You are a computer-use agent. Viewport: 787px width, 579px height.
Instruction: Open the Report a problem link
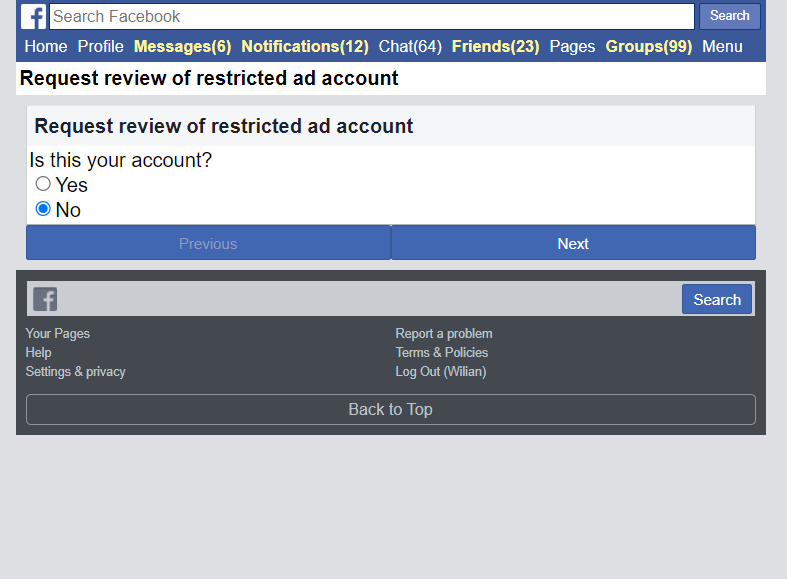(x=444, y=333)
